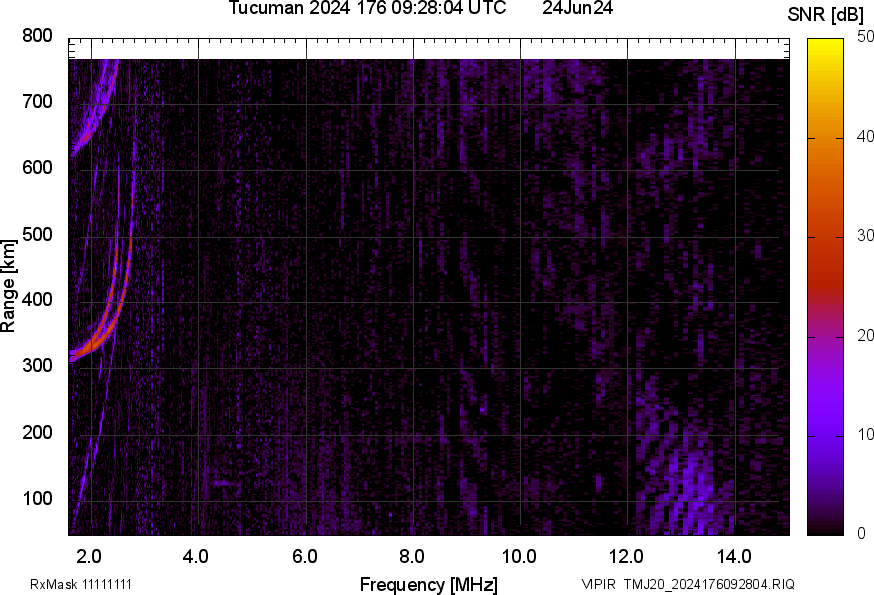The height and width of the screenshot is (595, 874).
Task: Click the range tick label '300'
Action: click(37, 365)
